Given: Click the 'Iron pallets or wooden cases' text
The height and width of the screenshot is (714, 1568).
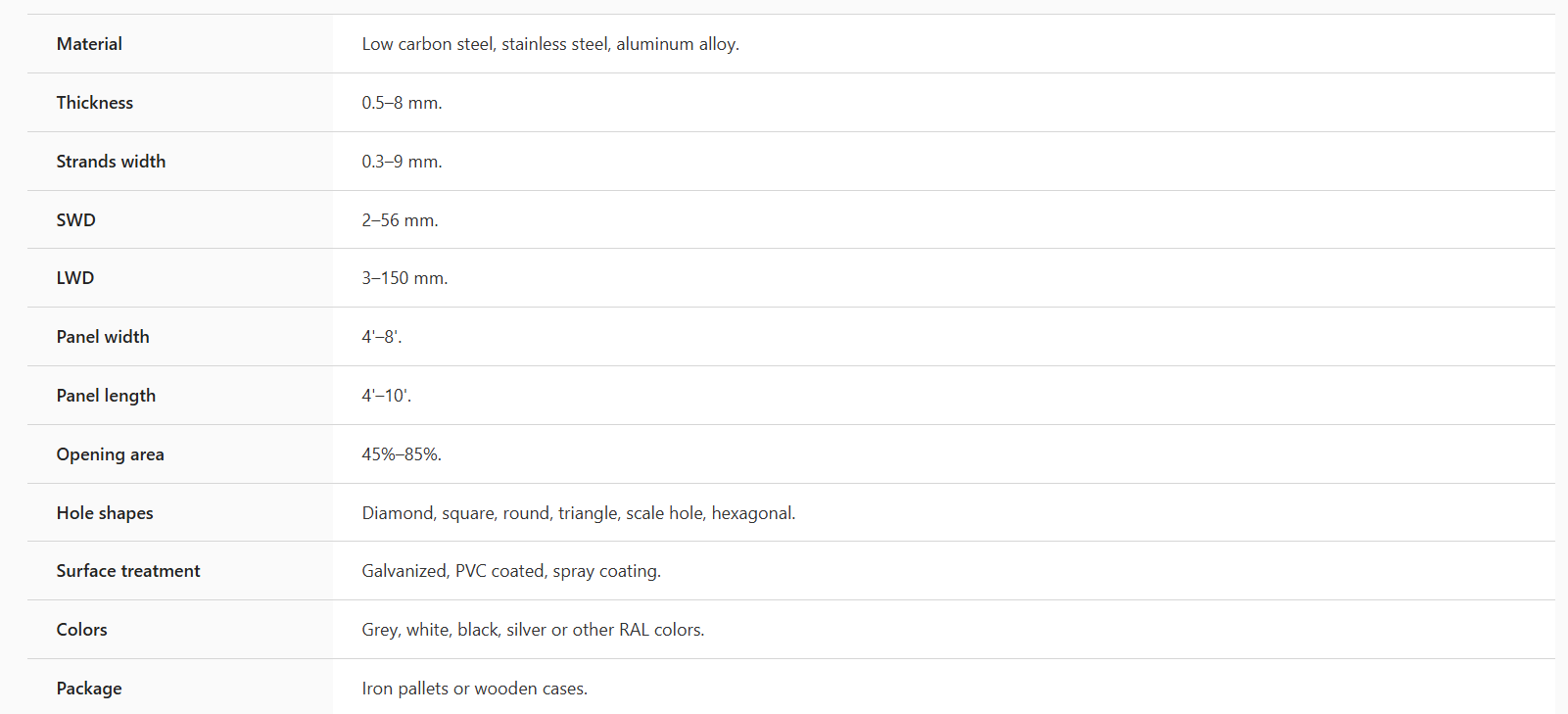Looking at the screenshot, I should point(474,689).
